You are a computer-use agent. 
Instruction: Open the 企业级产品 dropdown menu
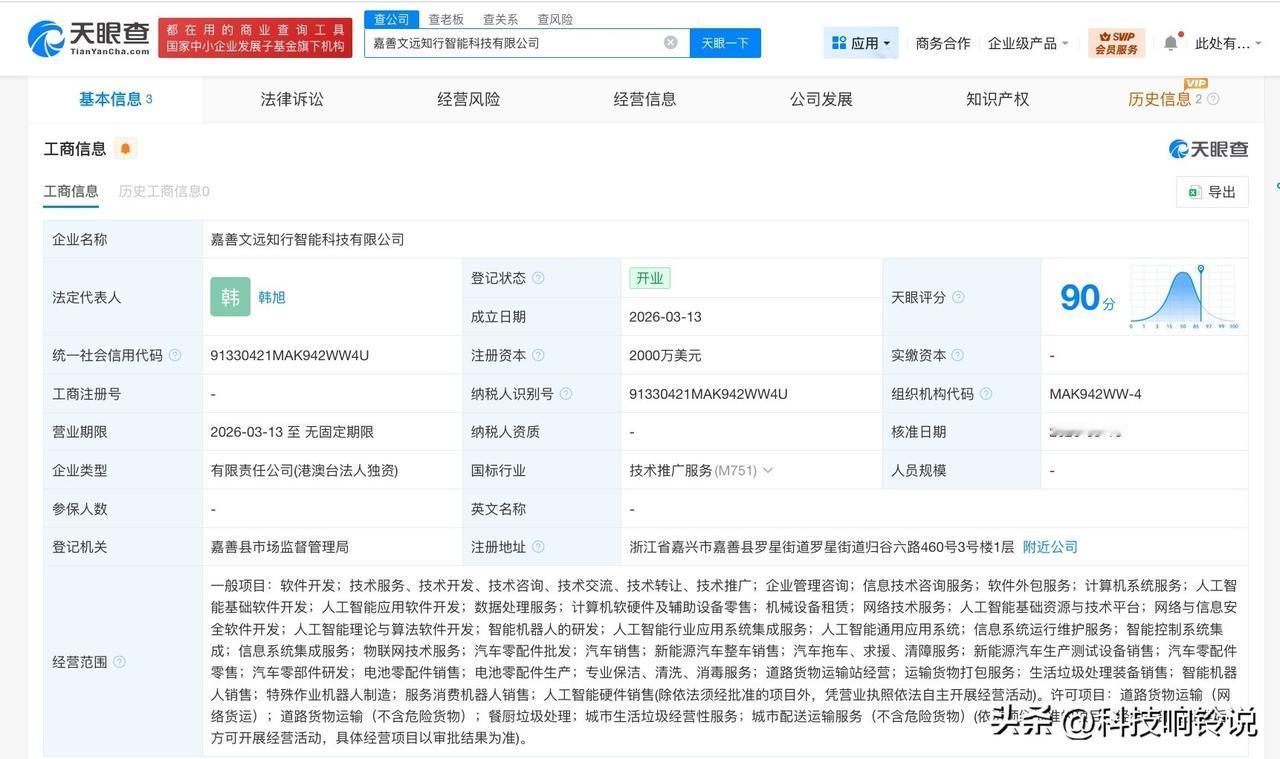point(1021,43)
